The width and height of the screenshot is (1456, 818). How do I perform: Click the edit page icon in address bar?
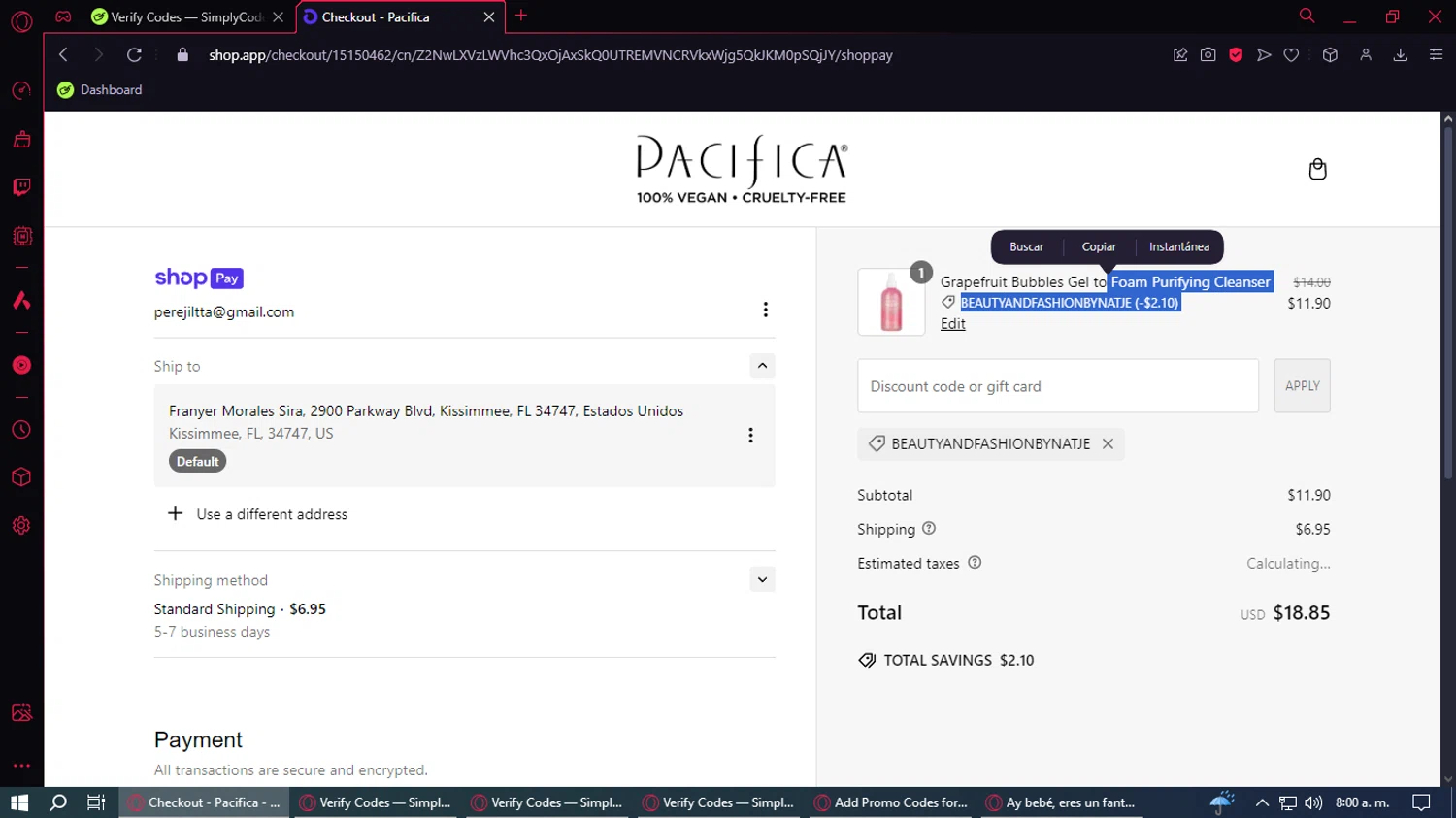pos(1180,55)
